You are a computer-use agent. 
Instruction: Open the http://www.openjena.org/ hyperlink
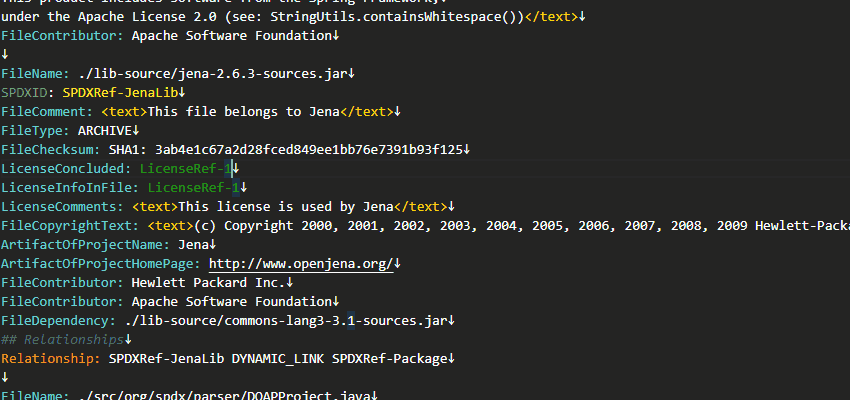(301, 263)
